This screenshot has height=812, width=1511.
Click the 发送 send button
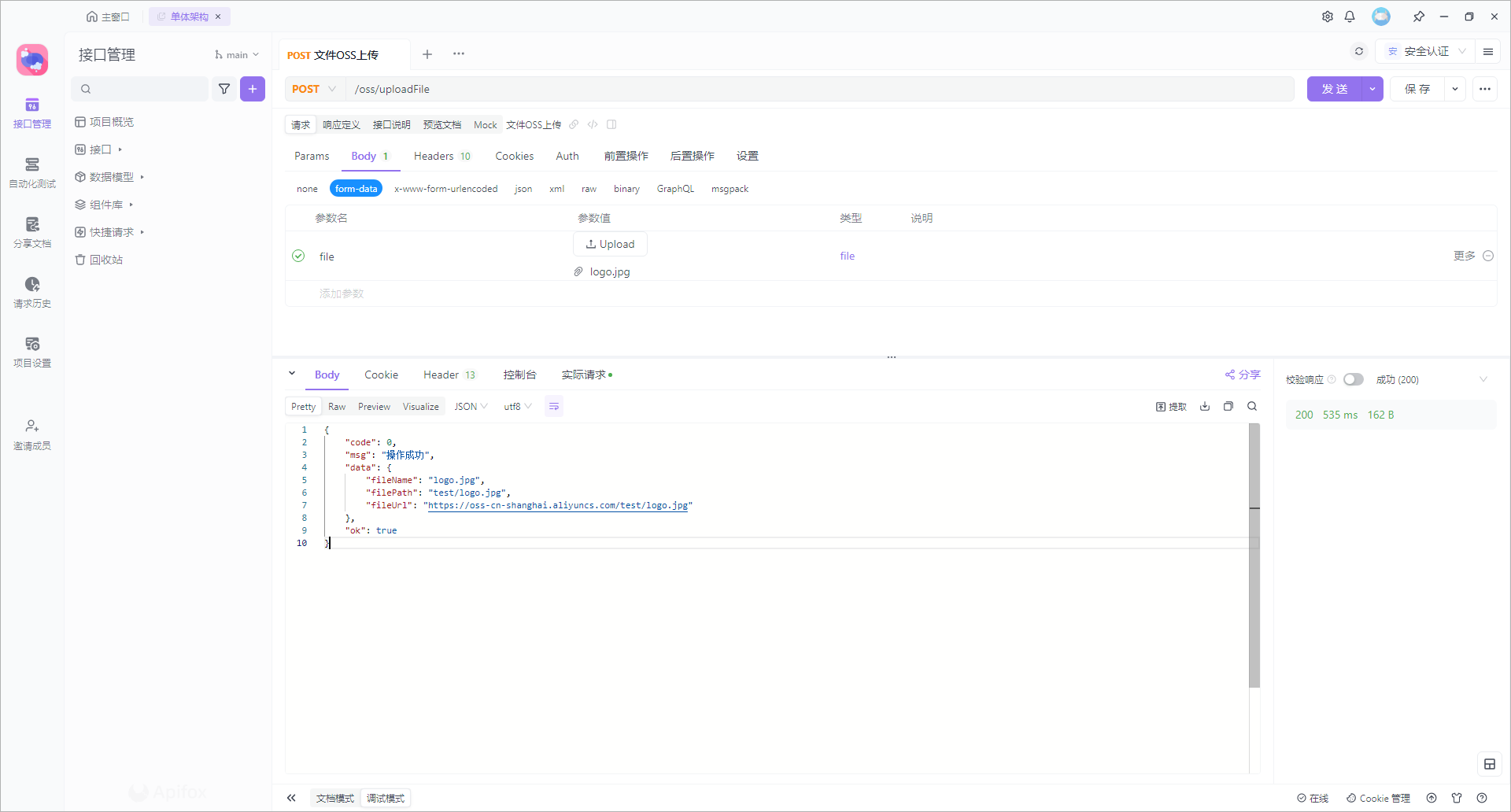click(x=1334, y=89)
